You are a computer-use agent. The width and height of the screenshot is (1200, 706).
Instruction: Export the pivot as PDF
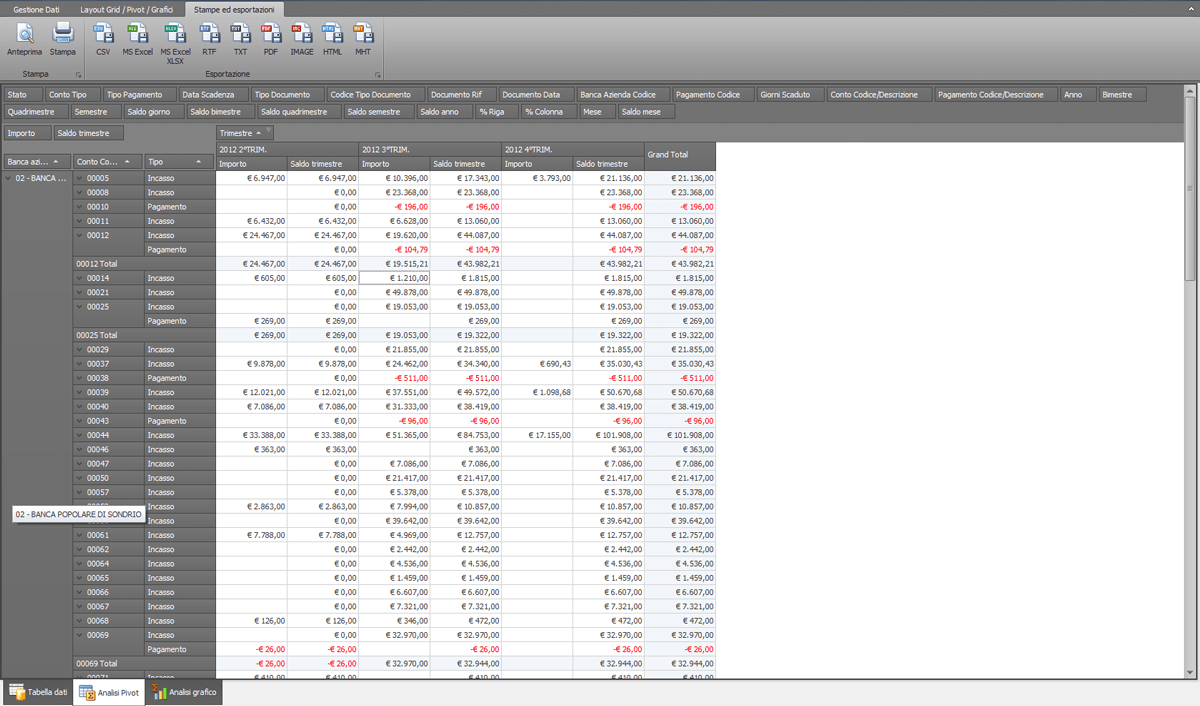tap(270, 38)
